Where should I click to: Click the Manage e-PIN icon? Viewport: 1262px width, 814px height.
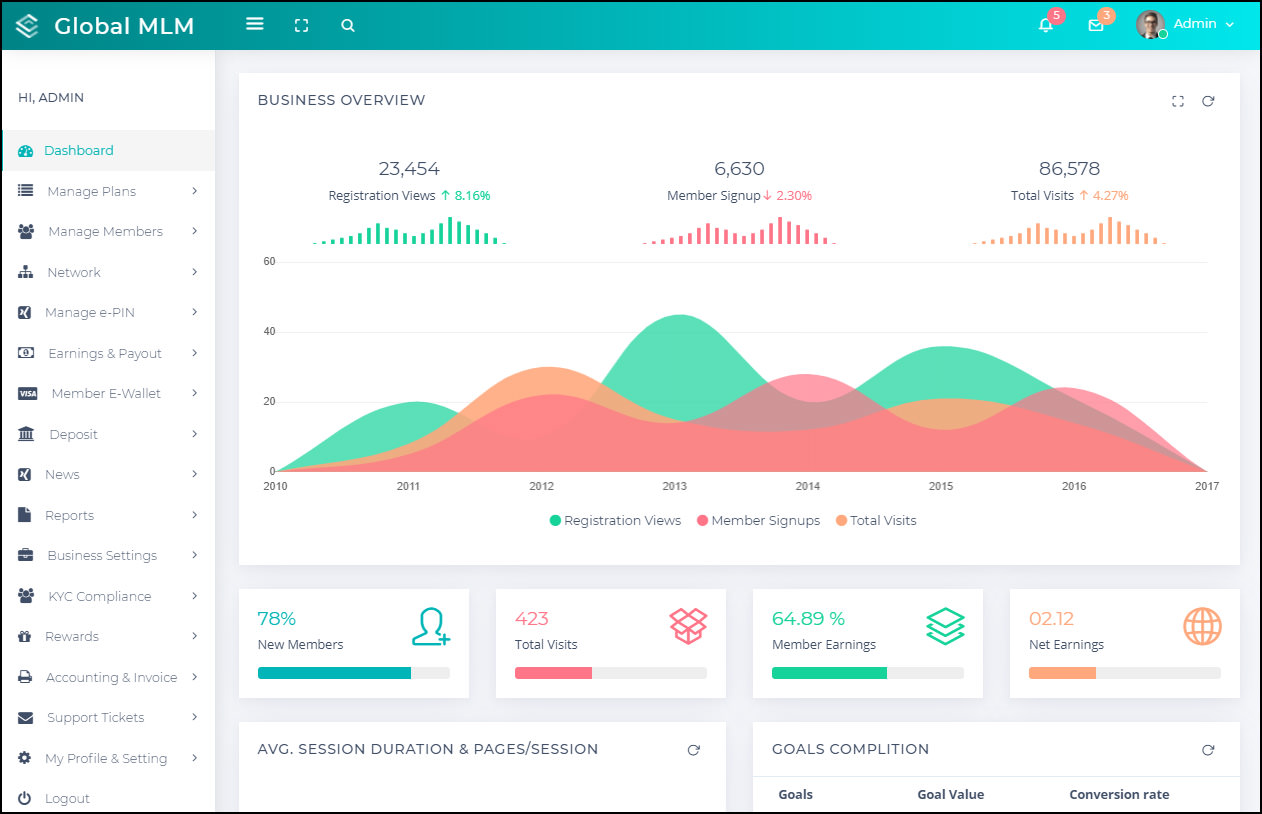(x=25, y=313)
